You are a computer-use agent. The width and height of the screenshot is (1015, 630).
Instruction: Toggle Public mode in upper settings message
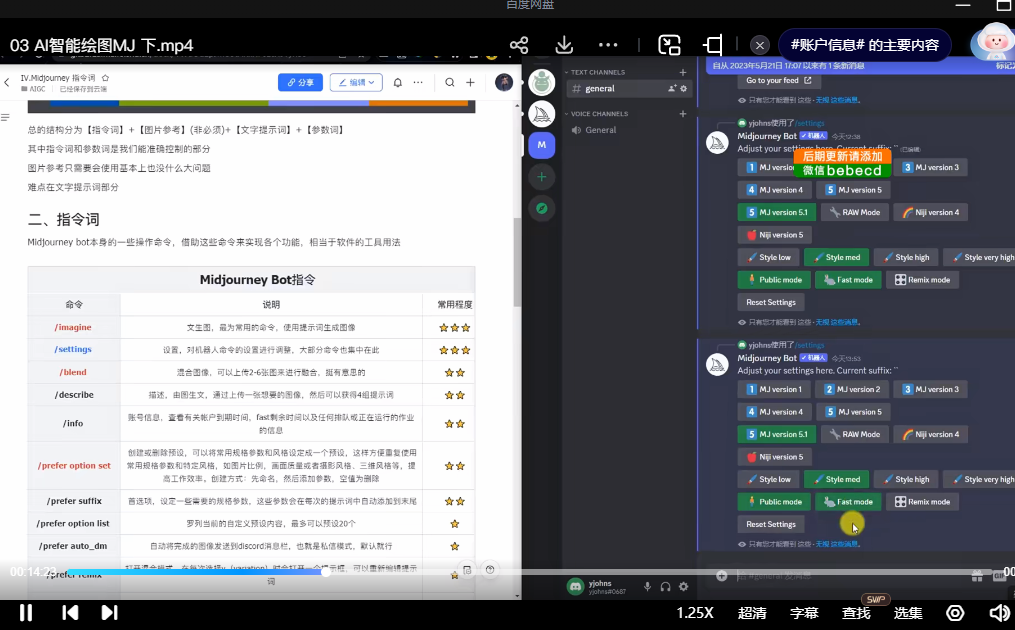(x=774, y=280)
